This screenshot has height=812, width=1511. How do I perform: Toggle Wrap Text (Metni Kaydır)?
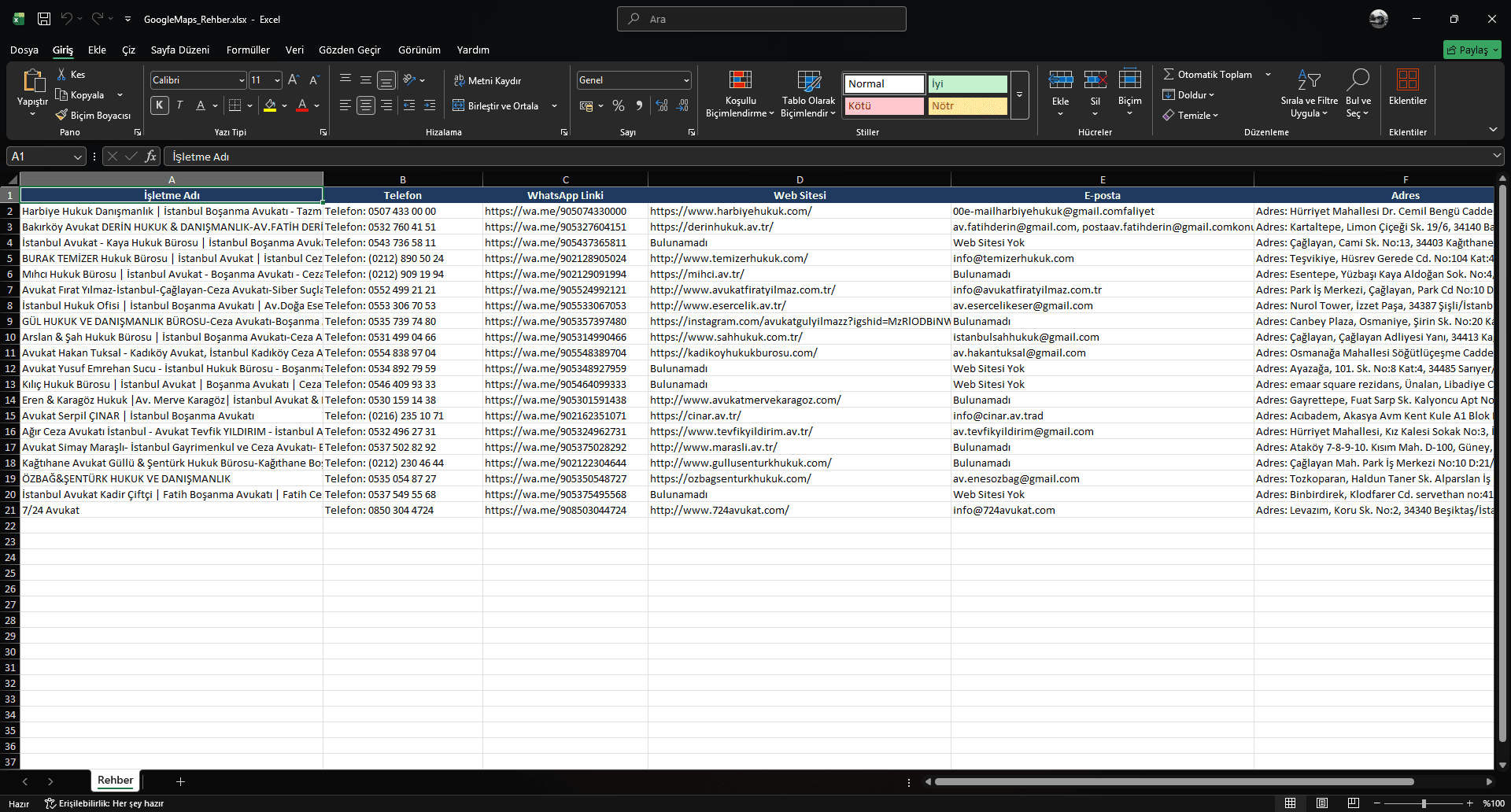(488, 80)
